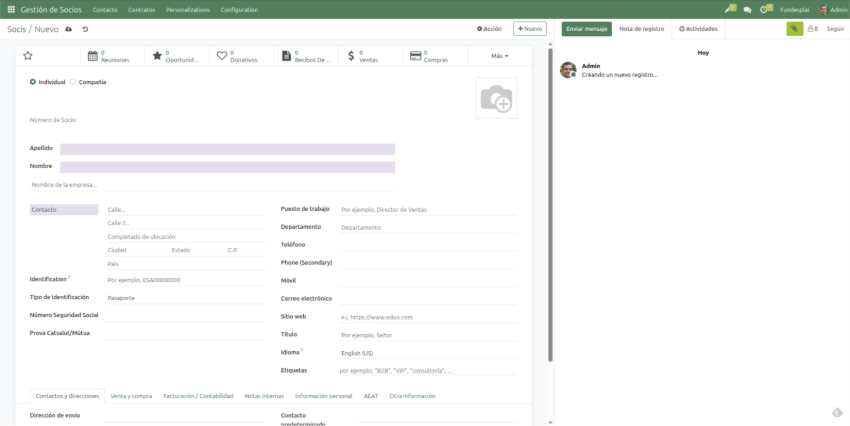Click the favorite star icon
Screen dimensions: 850x426
[28, 56]
